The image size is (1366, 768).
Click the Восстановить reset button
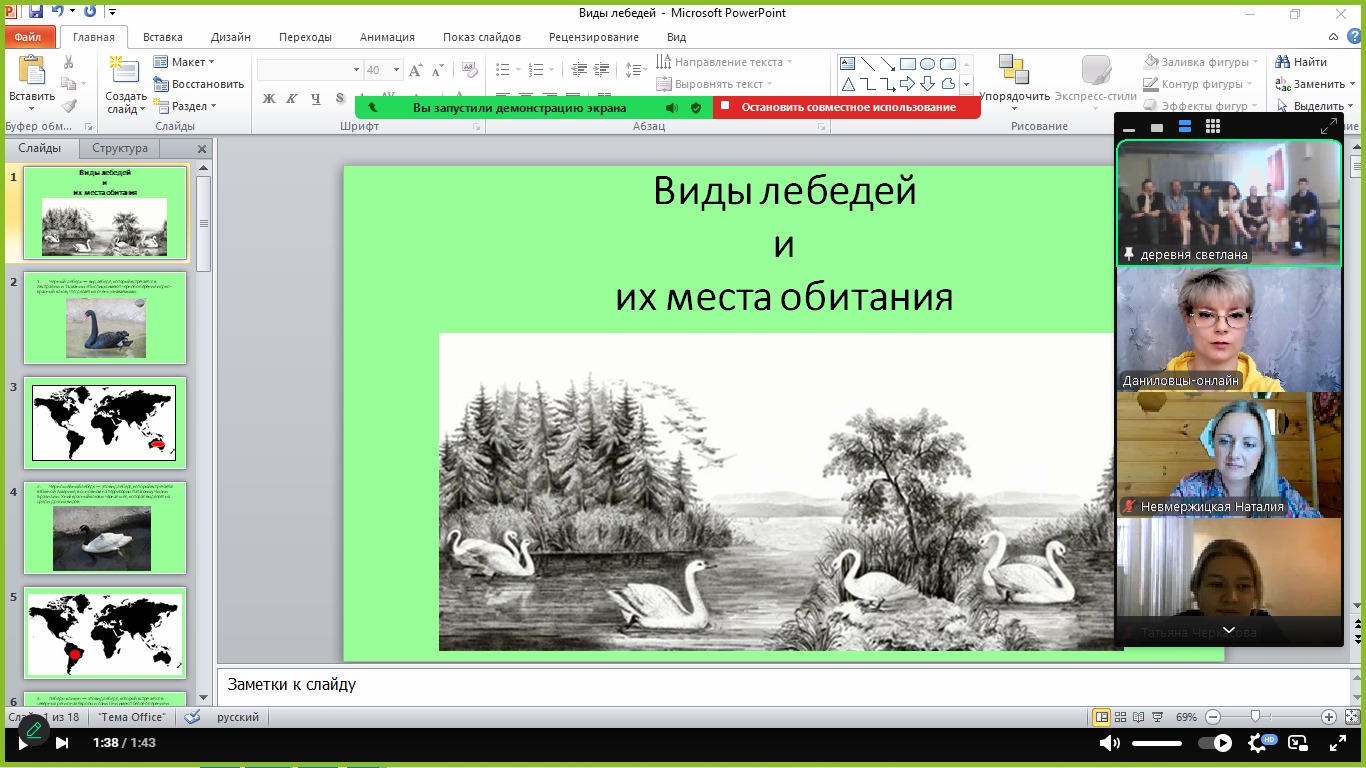(199, 84)
